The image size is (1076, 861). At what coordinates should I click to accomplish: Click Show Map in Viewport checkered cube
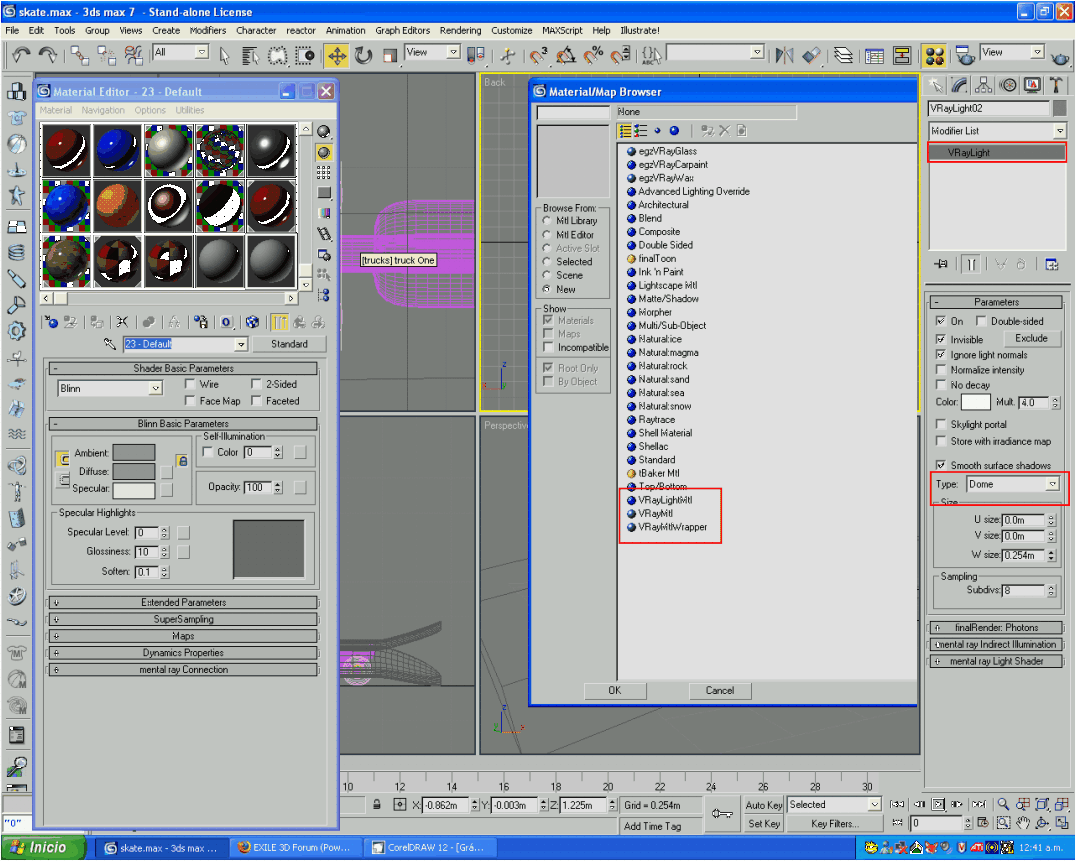click(253, 322)
